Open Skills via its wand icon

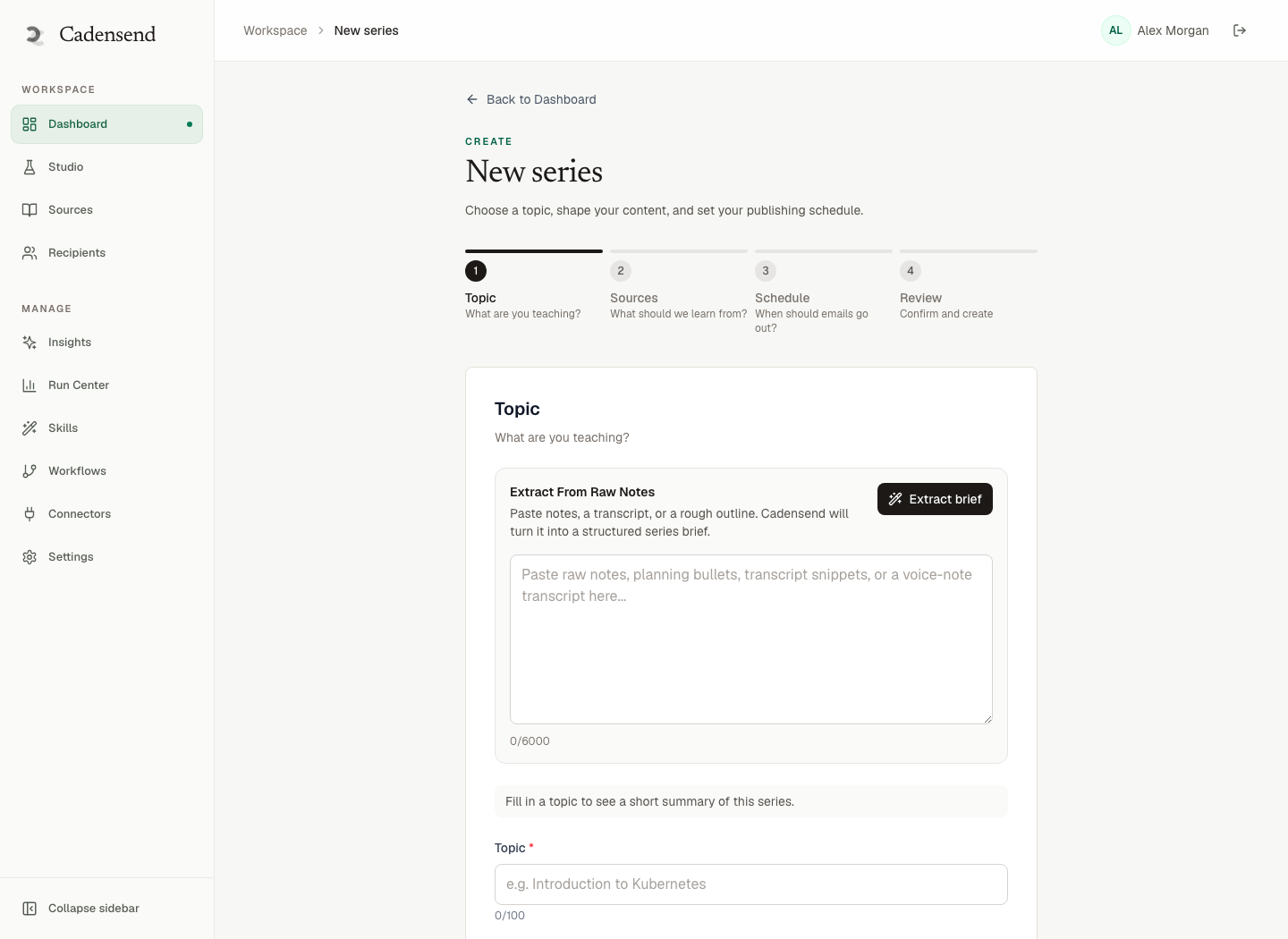(x=30, y=428)
